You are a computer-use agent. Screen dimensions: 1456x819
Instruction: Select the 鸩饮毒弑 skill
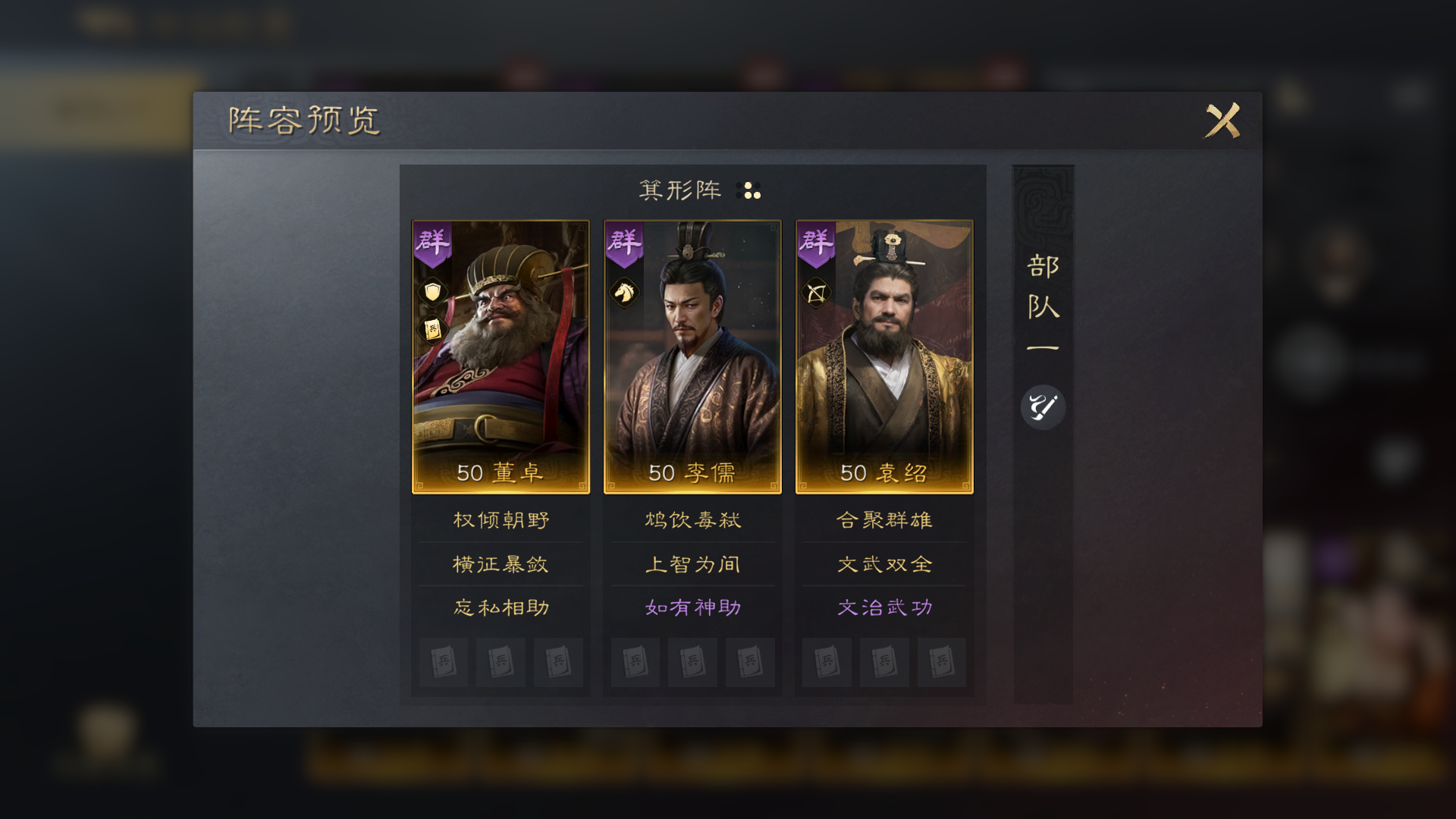(692, 520)
